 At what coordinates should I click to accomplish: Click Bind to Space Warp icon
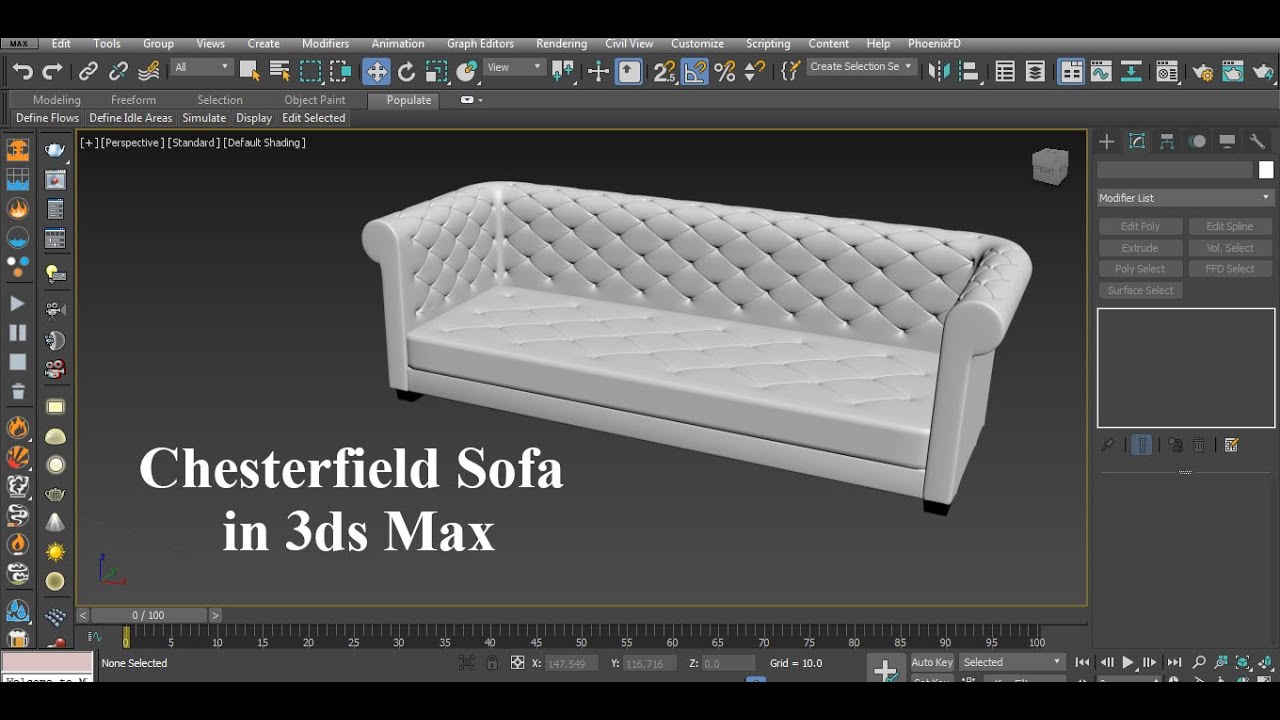click(149, 71)
